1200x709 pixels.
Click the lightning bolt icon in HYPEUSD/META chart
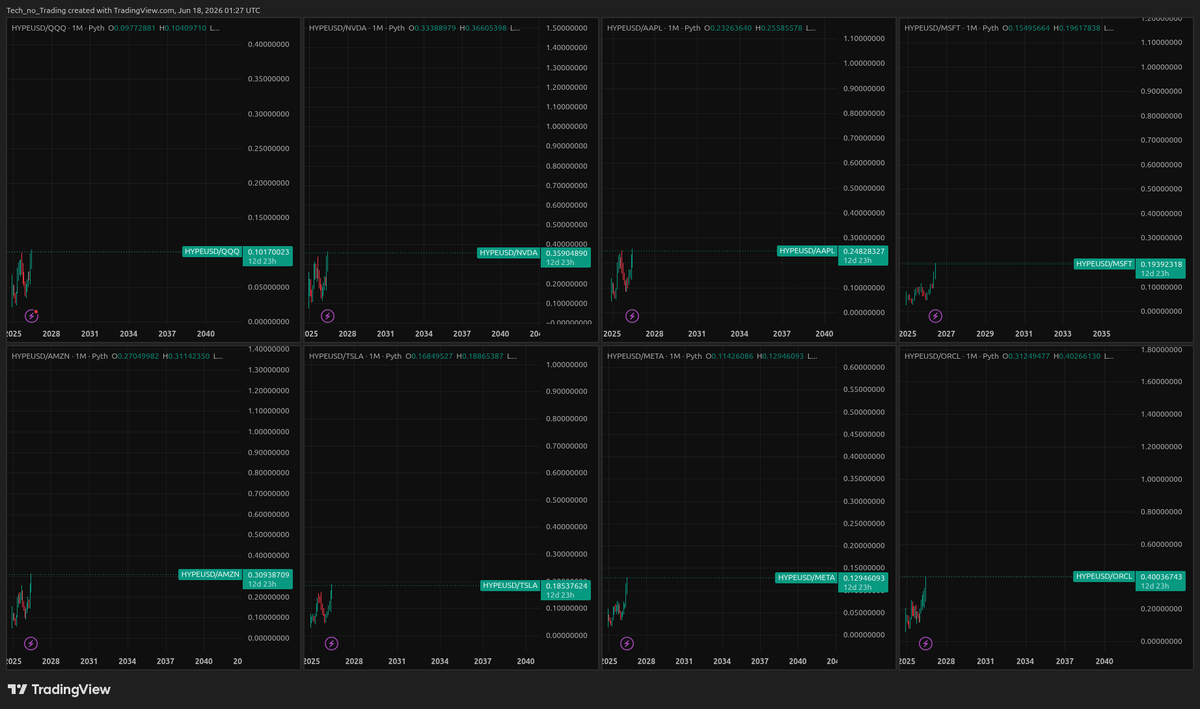tap(627, 643)
